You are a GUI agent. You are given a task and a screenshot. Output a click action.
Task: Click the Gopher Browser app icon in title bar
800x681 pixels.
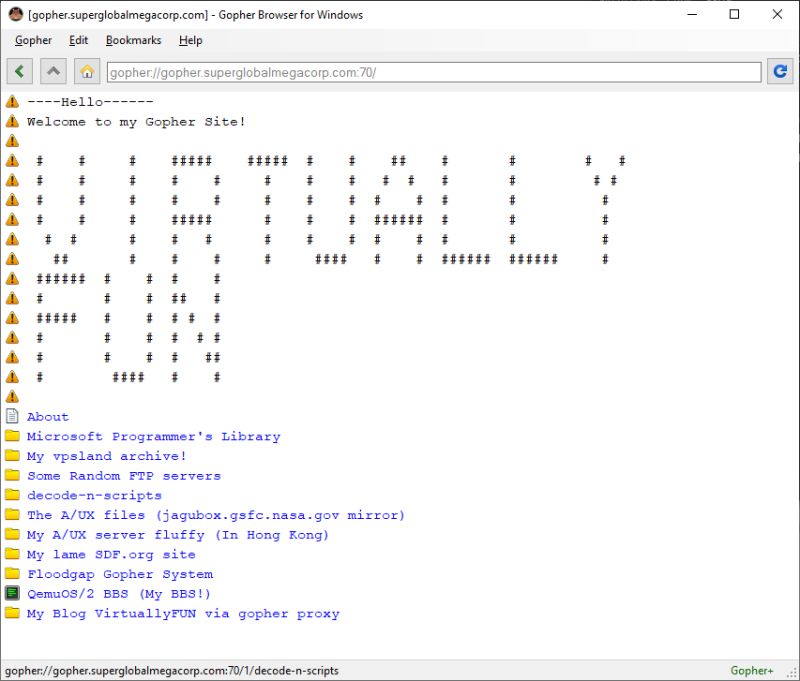pos(16,14)
